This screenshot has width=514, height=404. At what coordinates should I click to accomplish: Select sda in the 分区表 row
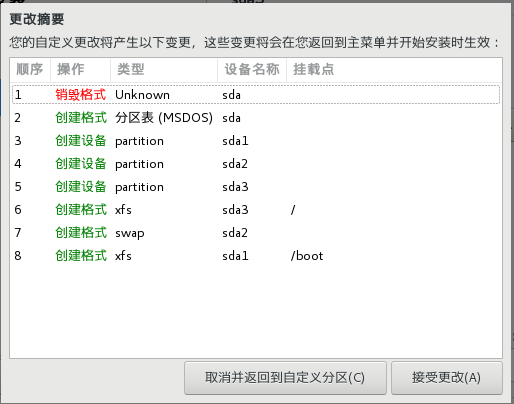click(231, 118)
